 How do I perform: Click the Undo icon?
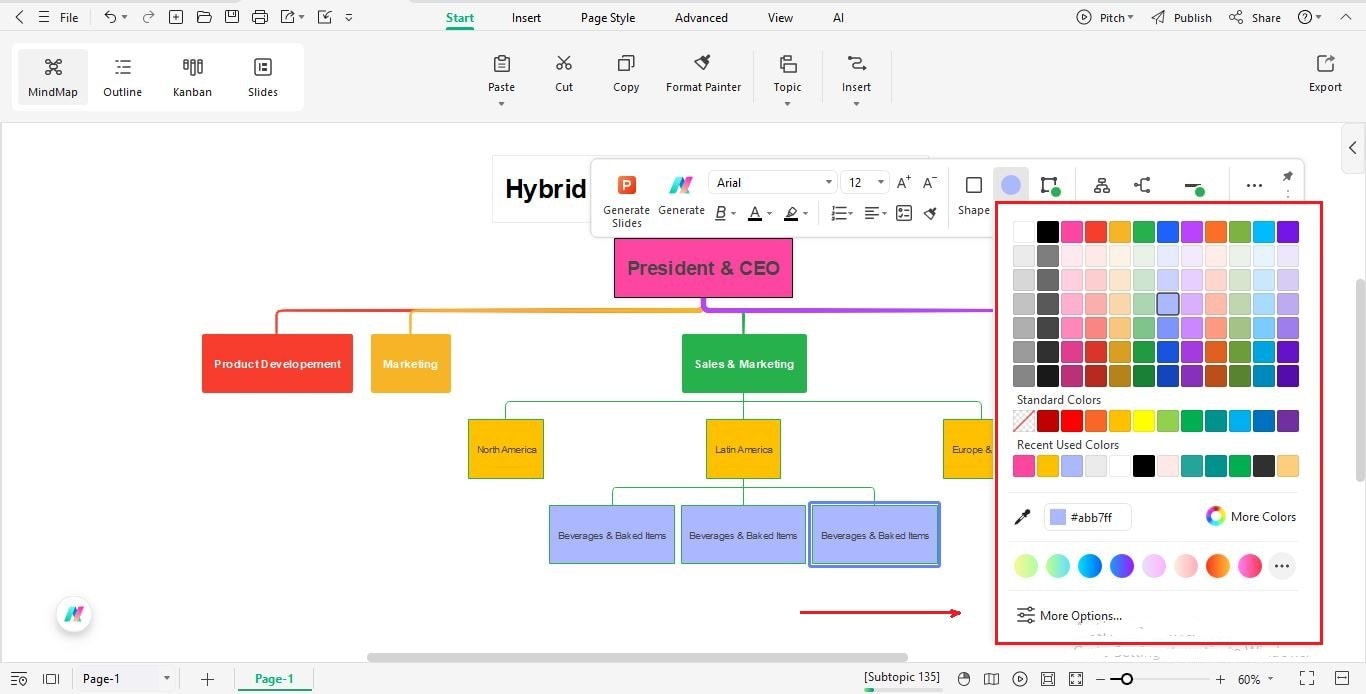[x=110, y=17]
